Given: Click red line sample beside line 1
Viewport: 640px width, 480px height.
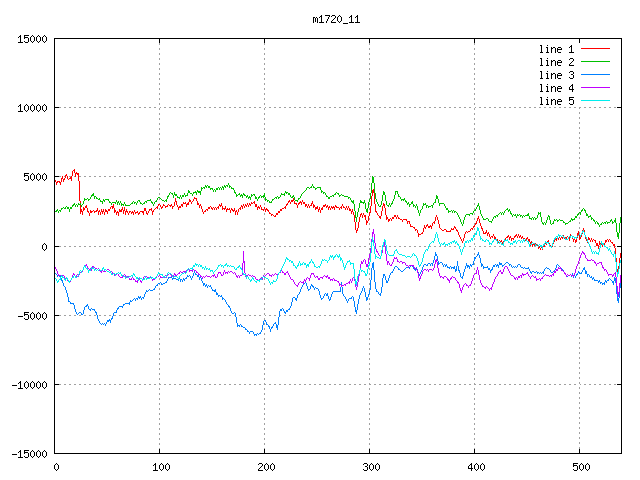Looking at the screenshot, I should pos(595,49).
